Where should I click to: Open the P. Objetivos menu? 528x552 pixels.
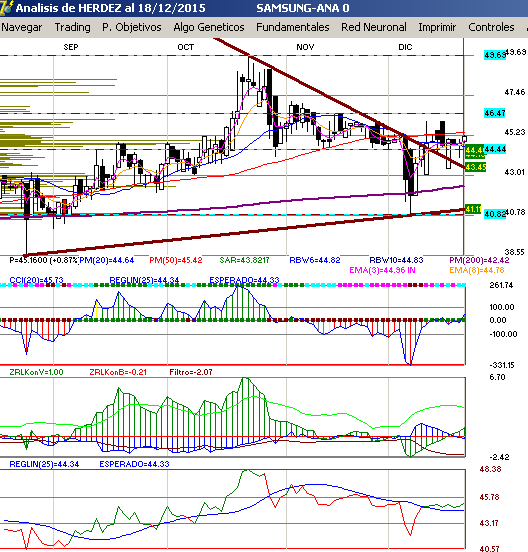point(132,27)
